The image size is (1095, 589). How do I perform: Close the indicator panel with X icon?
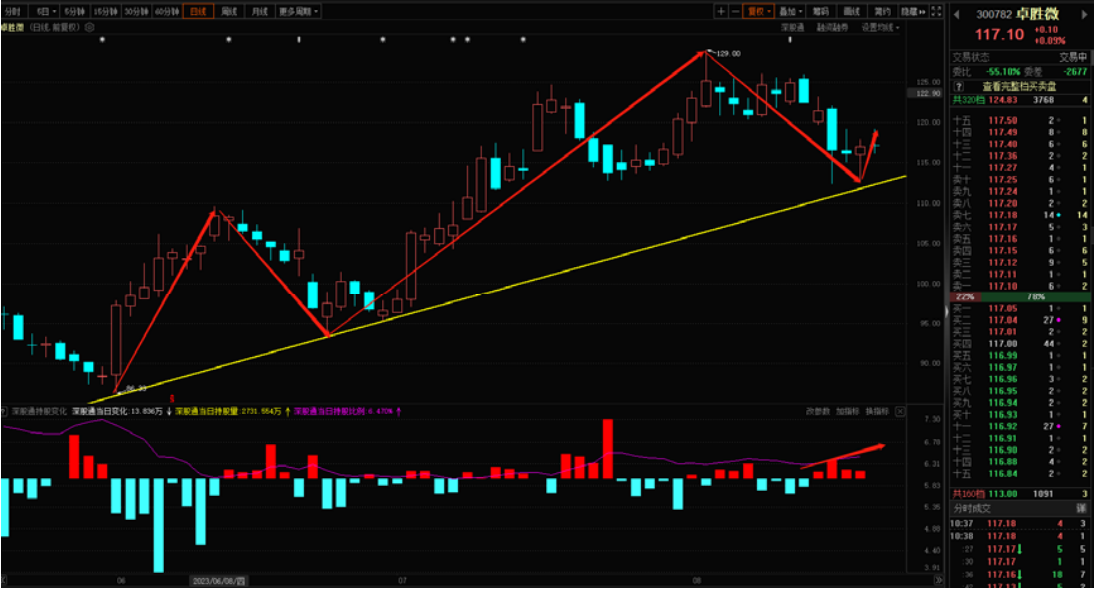(x=900, y=412)
